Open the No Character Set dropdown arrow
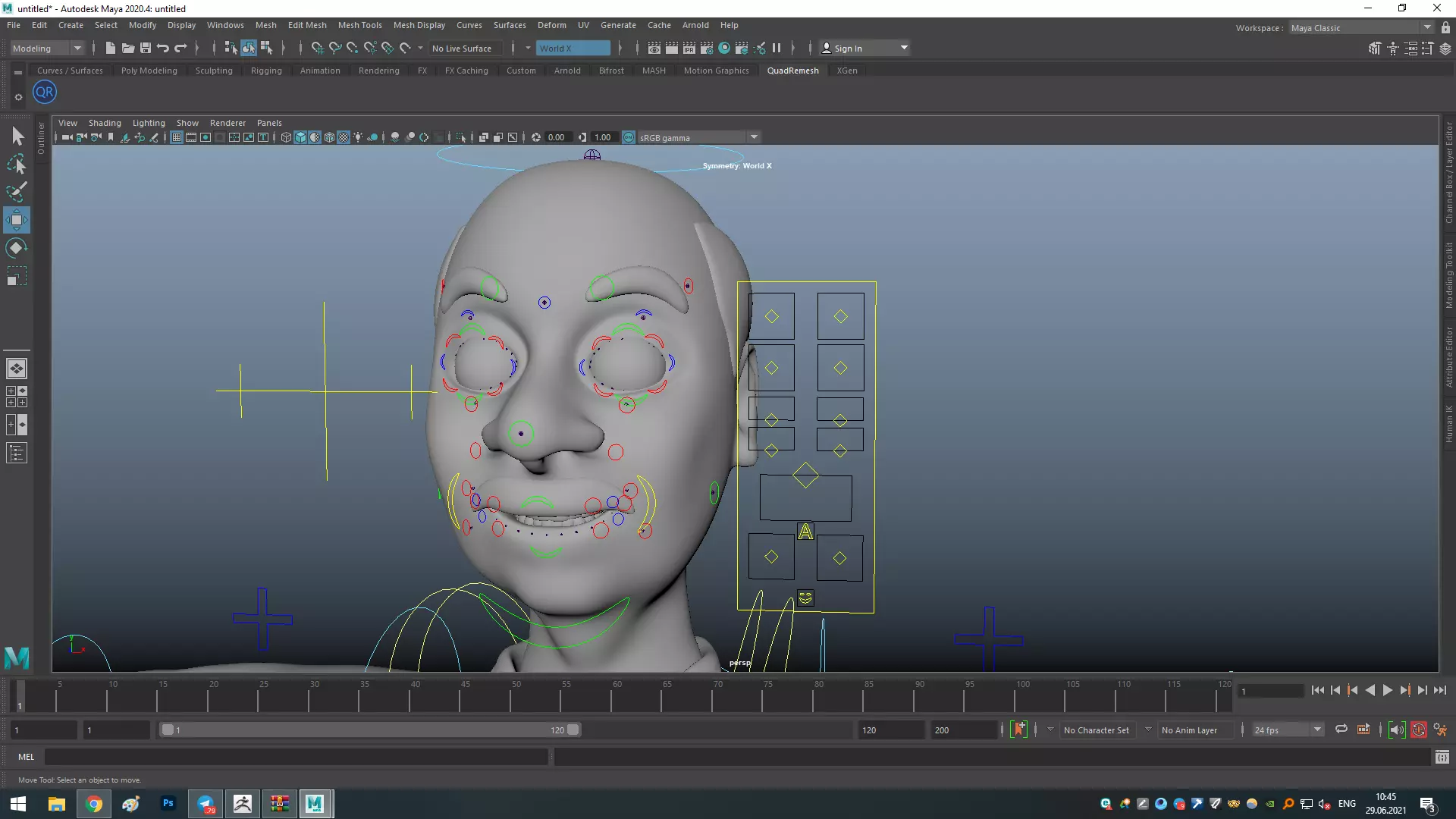The image size is (1456, 819). (x=1050, y=730)
